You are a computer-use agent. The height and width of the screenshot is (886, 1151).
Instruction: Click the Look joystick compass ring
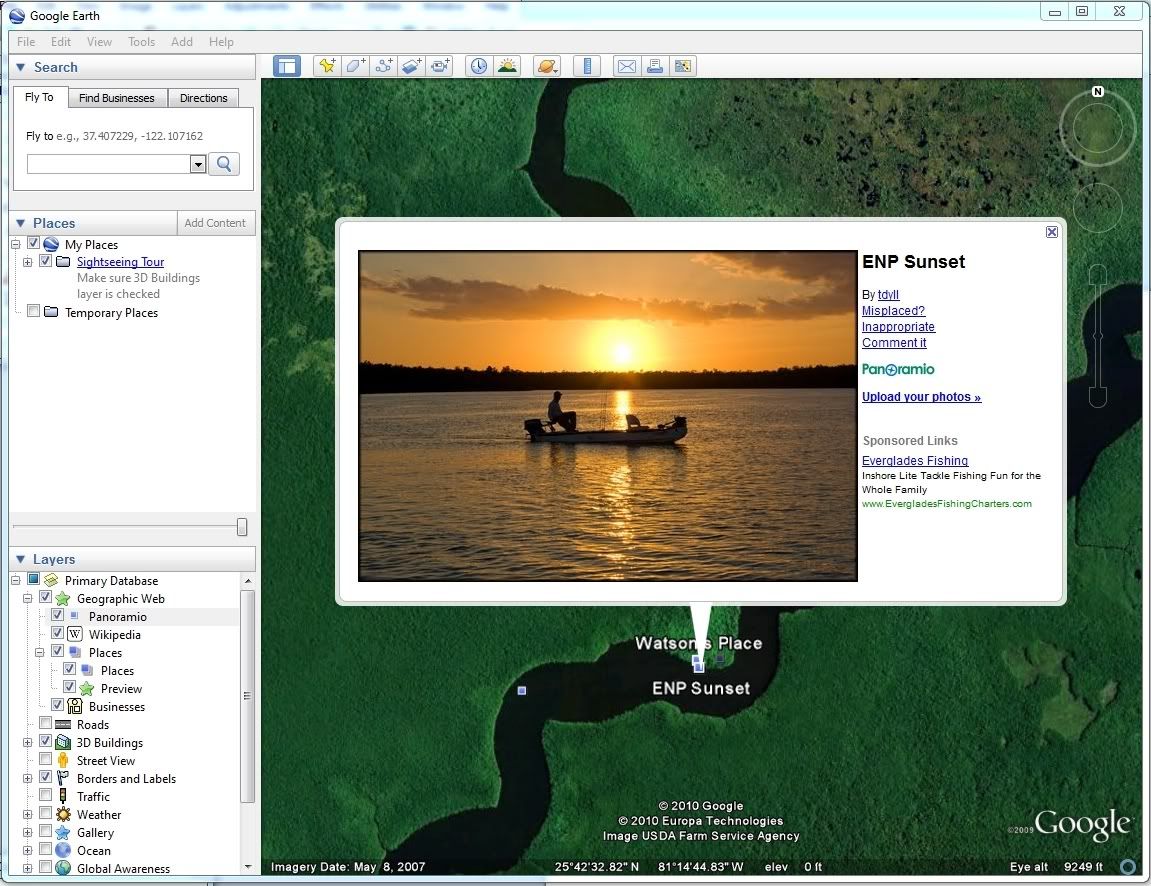(x=1097, y=129)
